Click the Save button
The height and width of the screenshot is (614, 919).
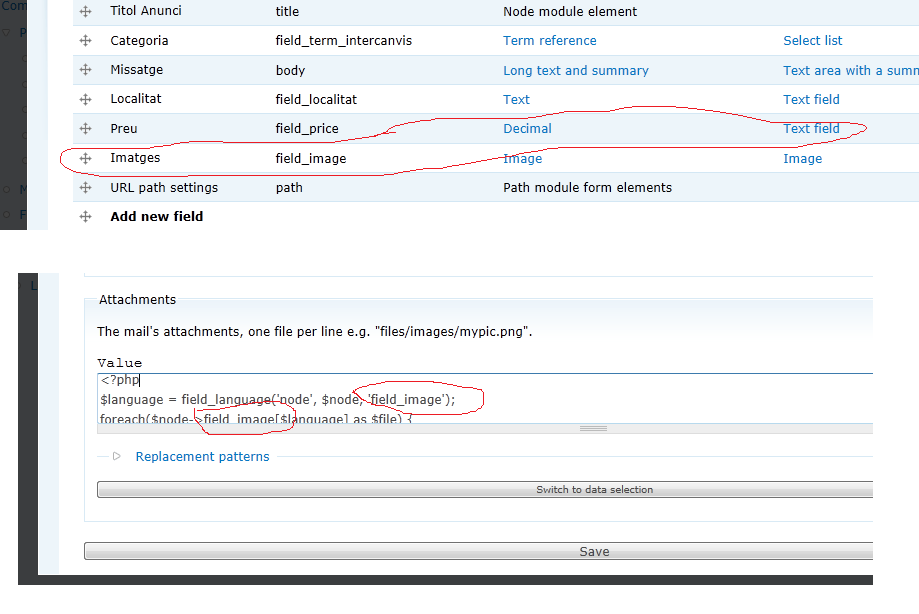point(478,551)
